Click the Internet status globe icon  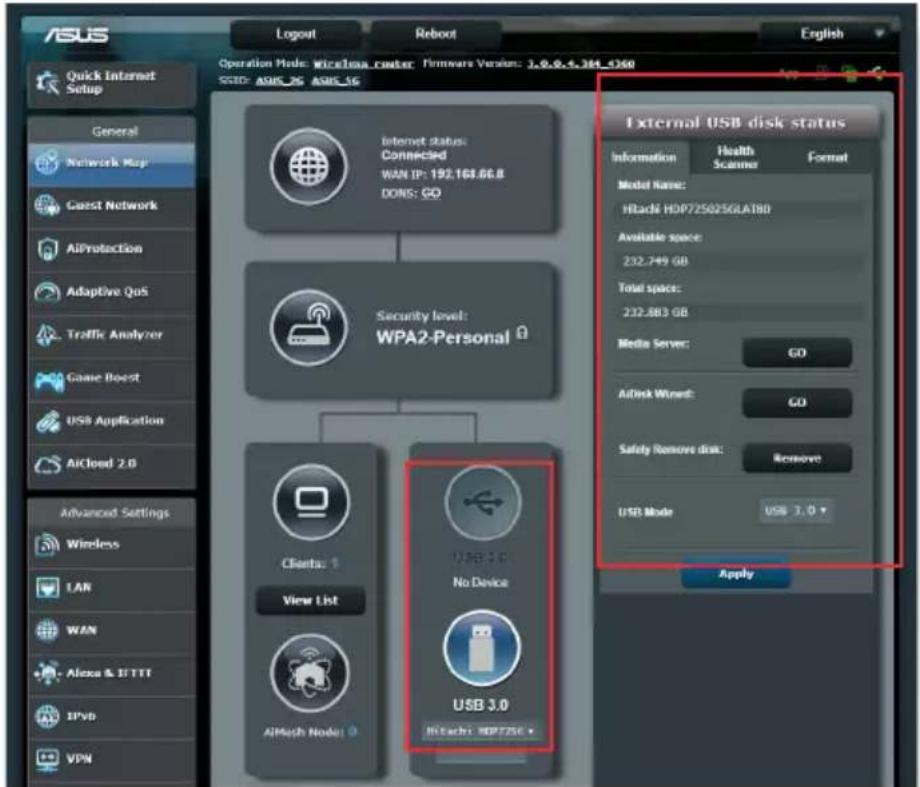pyautogui.click(x=309, y=167)
